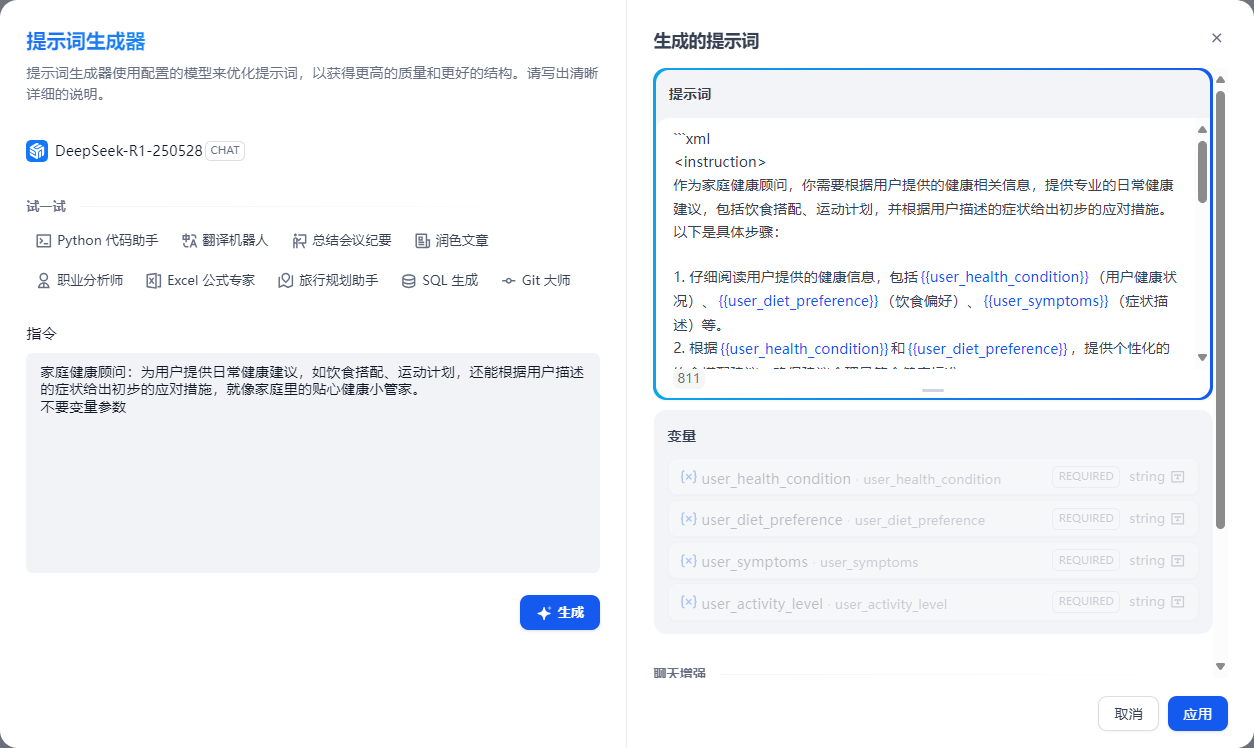
Task: Click the database icon beside SQL 生成
Action: (409, 281)
